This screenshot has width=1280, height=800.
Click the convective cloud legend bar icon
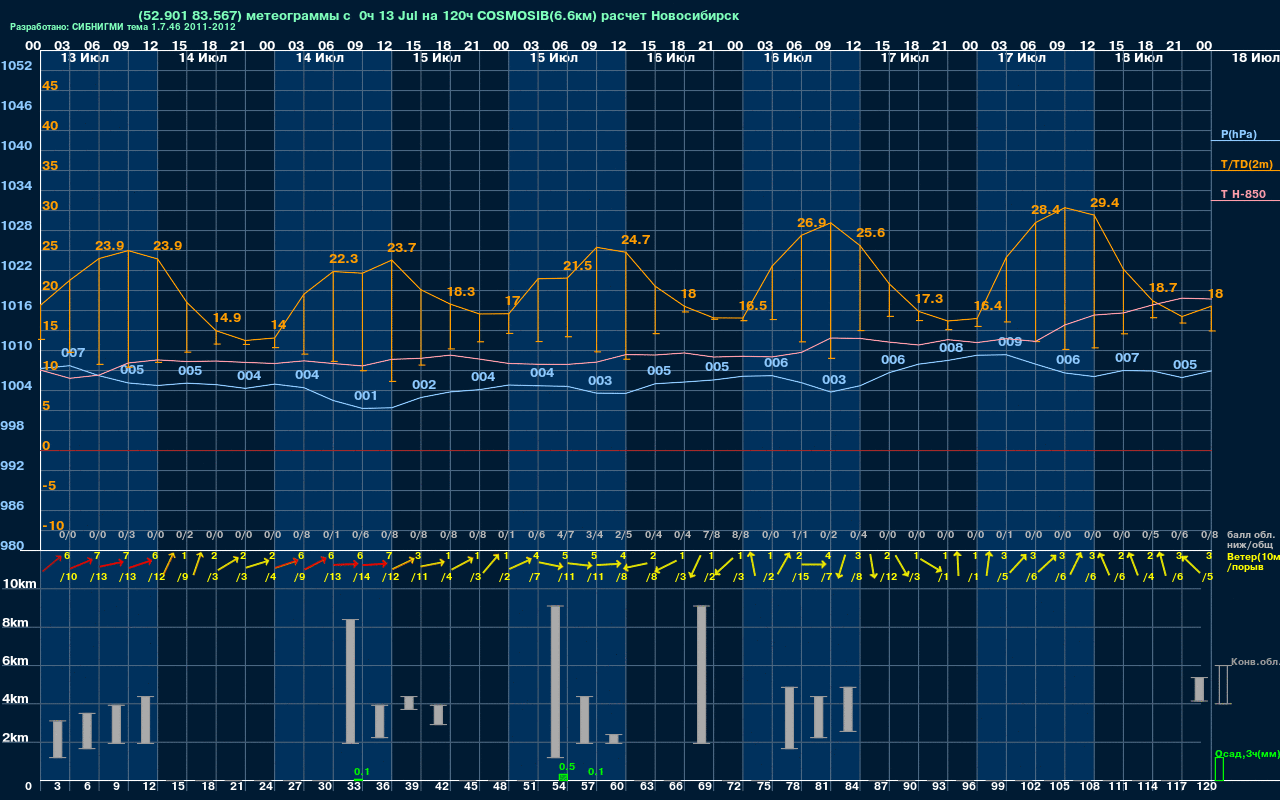coord(1222,685)
